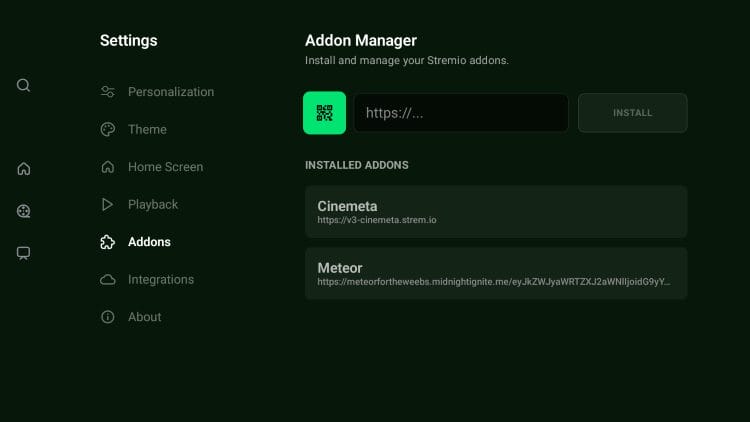Click the Integrations cloud icon
The width and height of the screenshot is (750, 422).
(108, 279)
